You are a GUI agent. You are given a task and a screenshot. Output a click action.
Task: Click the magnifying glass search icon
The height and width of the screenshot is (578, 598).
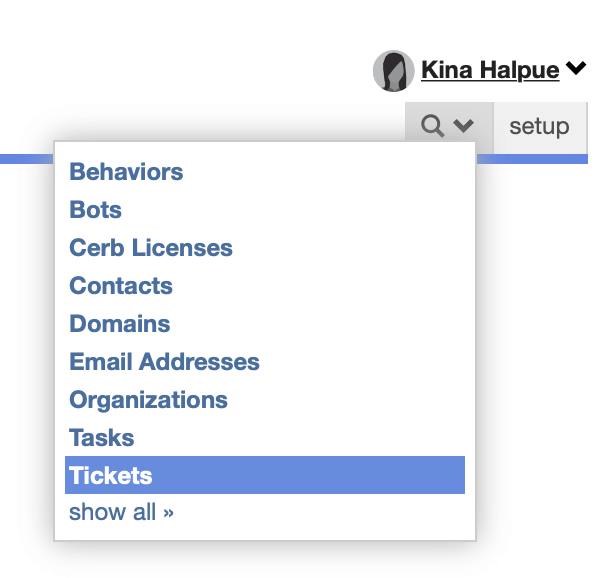click(x=432, y=126)
